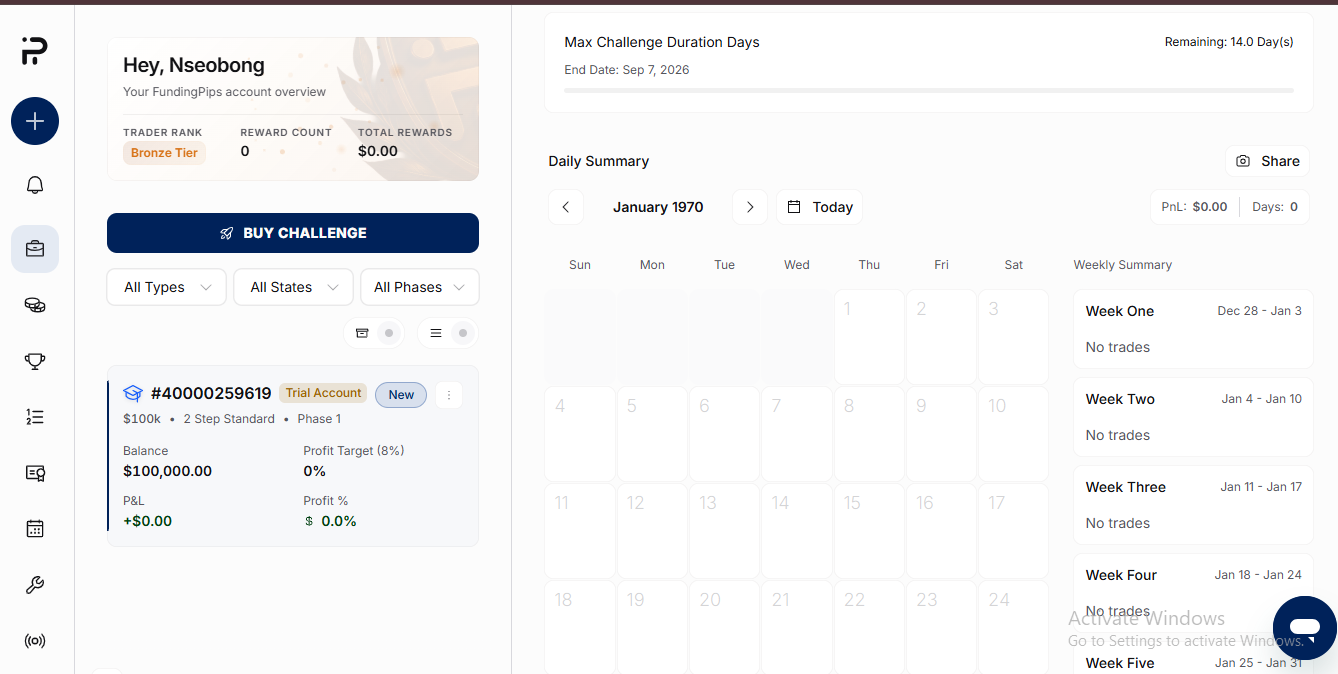
Task: Open the trophy leaderboard icon
Action: (35, 361)
